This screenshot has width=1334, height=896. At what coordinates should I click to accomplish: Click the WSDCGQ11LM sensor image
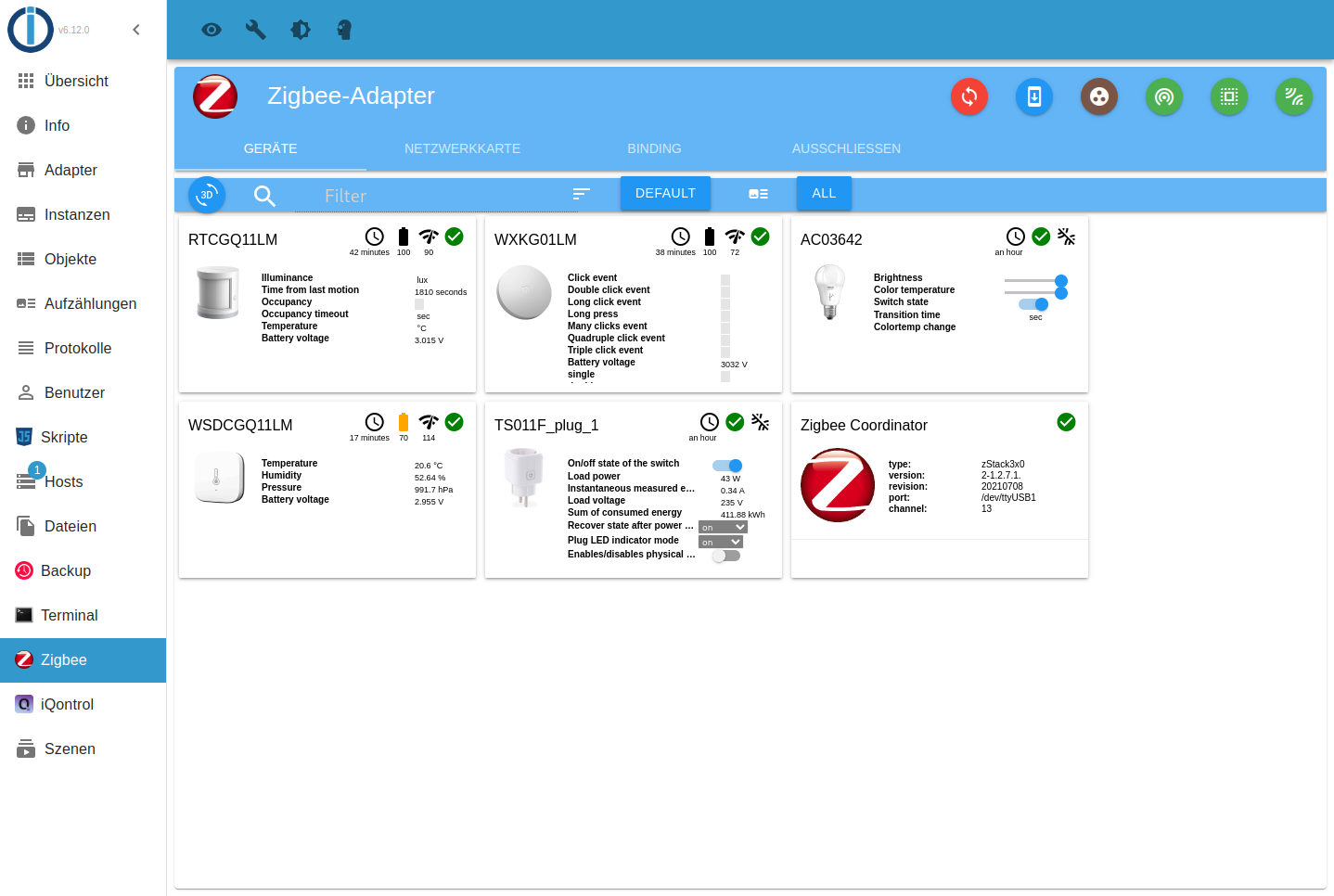coord(219,478)
